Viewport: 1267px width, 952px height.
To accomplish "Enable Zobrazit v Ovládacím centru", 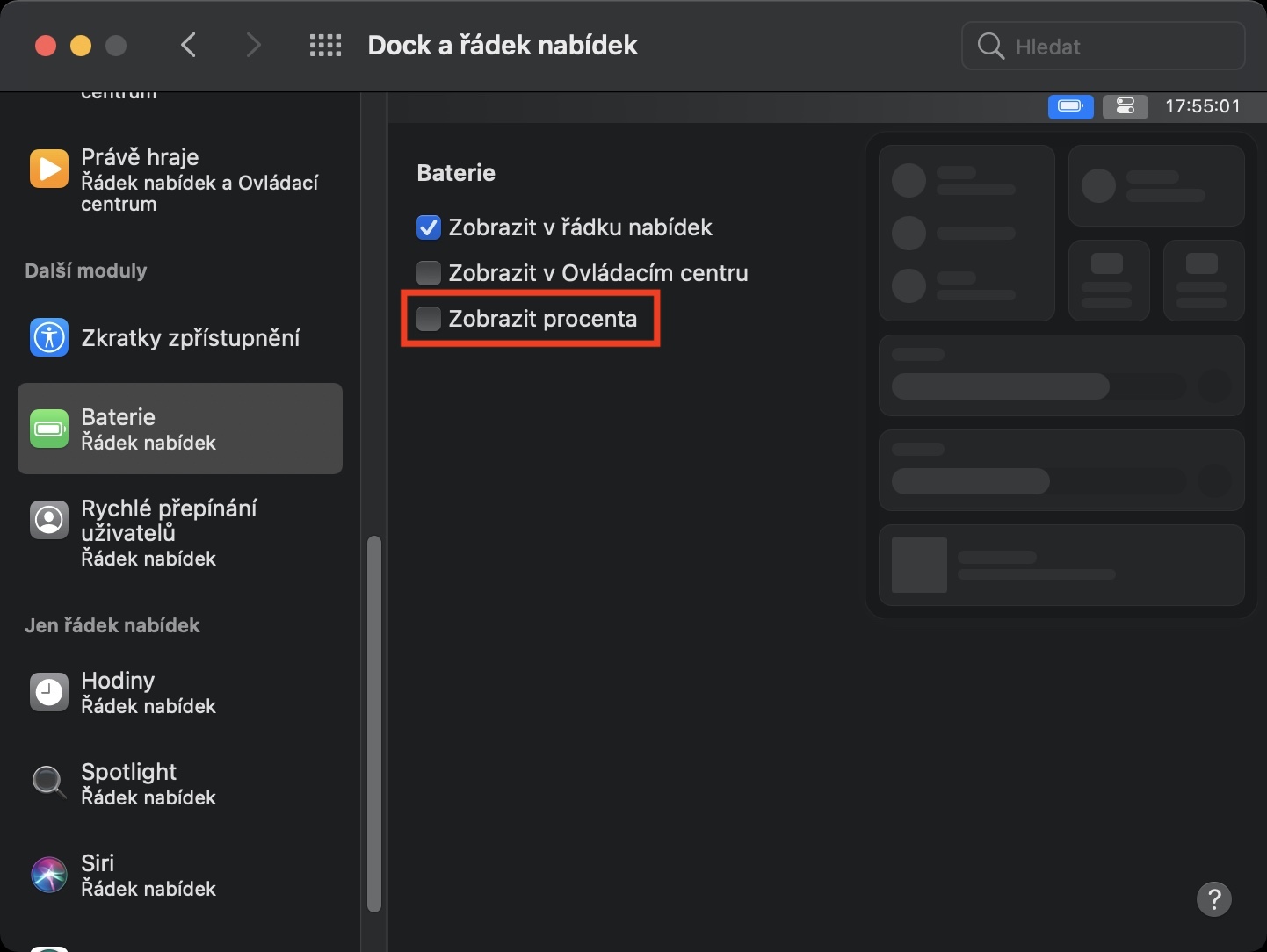I will click(x=429, y=273).
